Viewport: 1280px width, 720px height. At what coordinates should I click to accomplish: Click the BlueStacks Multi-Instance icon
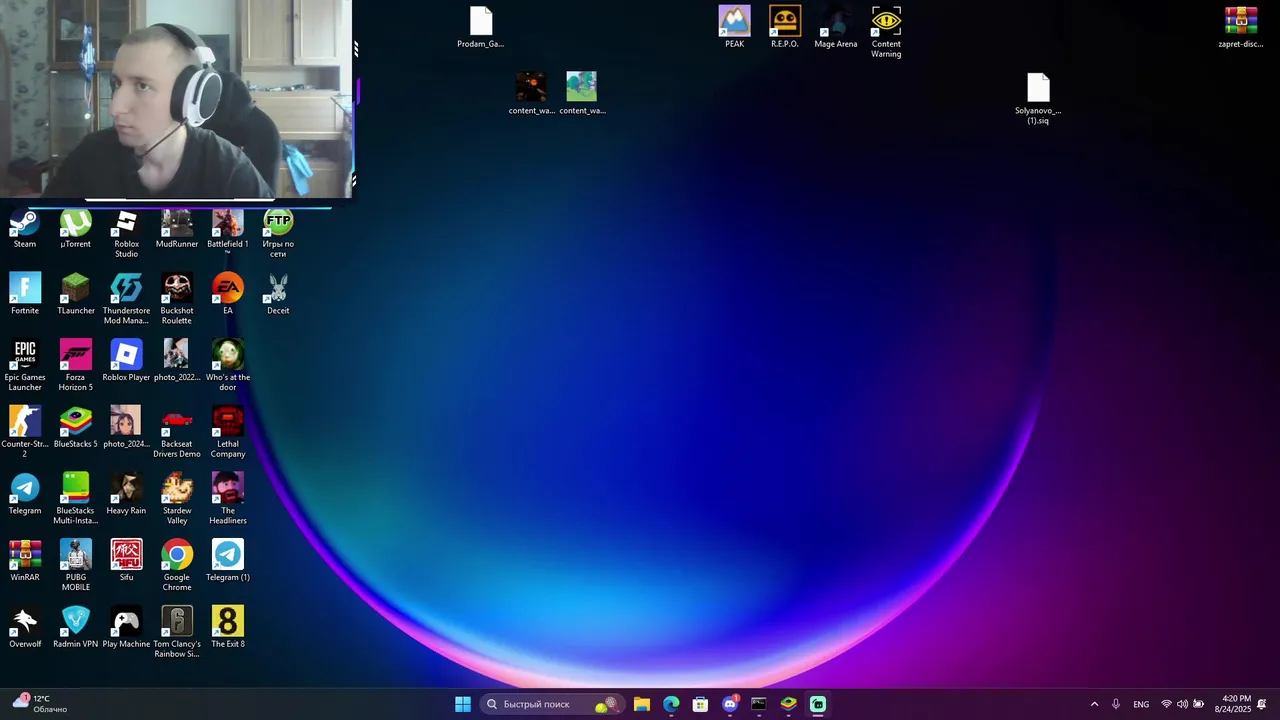pyautogui.click(x=76, y=499)
